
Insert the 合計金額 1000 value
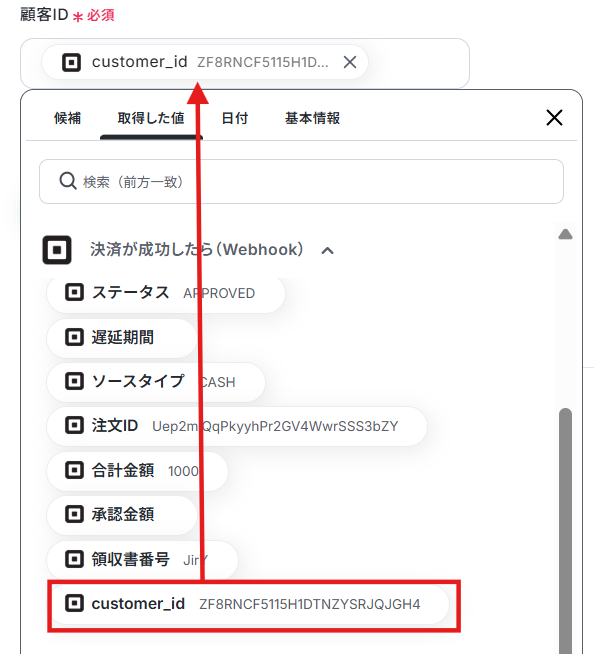(137, 471)
